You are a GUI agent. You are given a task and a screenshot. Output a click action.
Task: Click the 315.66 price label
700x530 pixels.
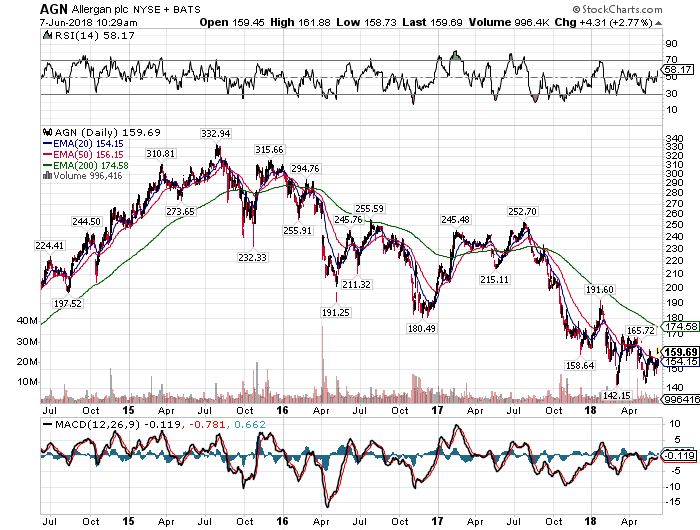[x=269, y=150]
